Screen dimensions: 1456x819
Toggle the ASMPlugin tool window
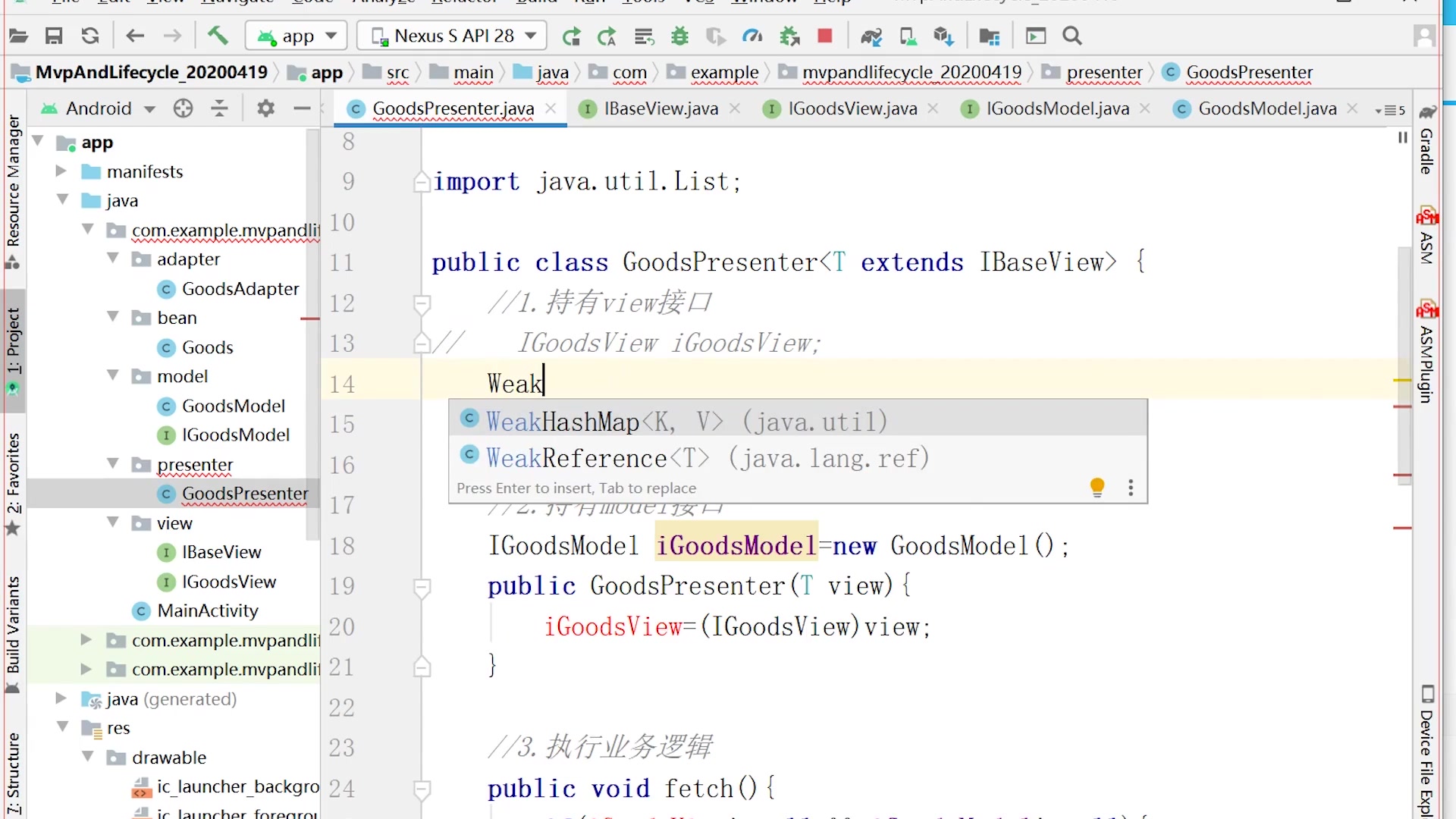click(1427, 352)
